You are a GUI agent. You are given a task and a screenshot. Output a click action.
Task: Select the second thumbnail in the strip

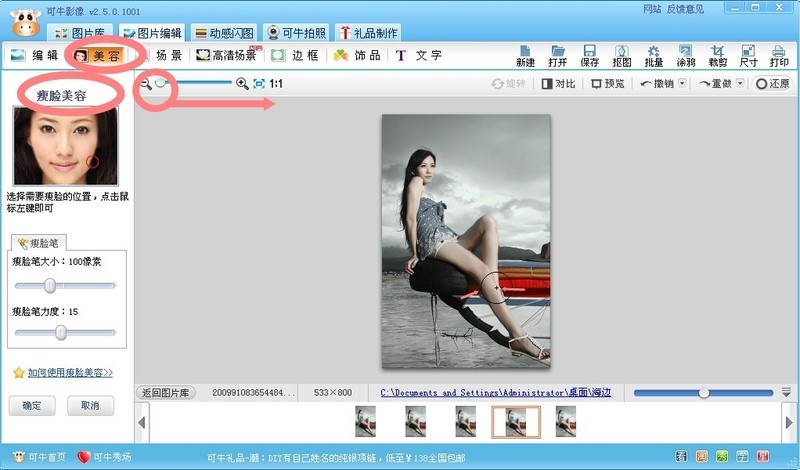pos(415,422)
